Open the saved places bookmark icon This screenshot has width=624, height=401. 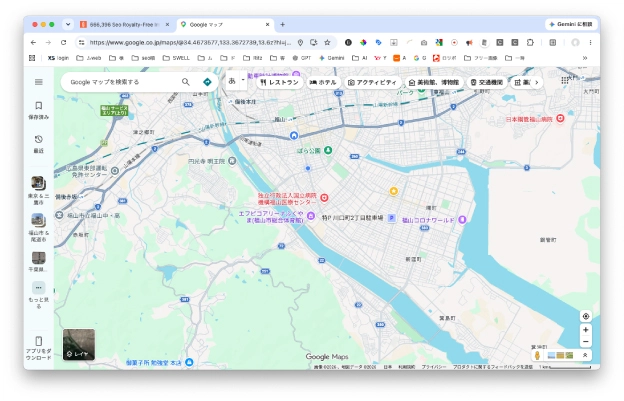tap(39, 105)
